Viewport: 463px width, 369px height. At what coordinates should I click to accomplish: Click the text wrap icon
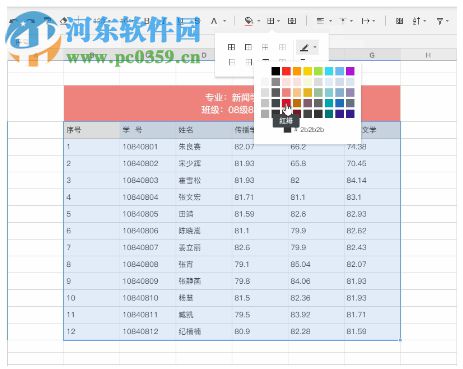point(365,21)
